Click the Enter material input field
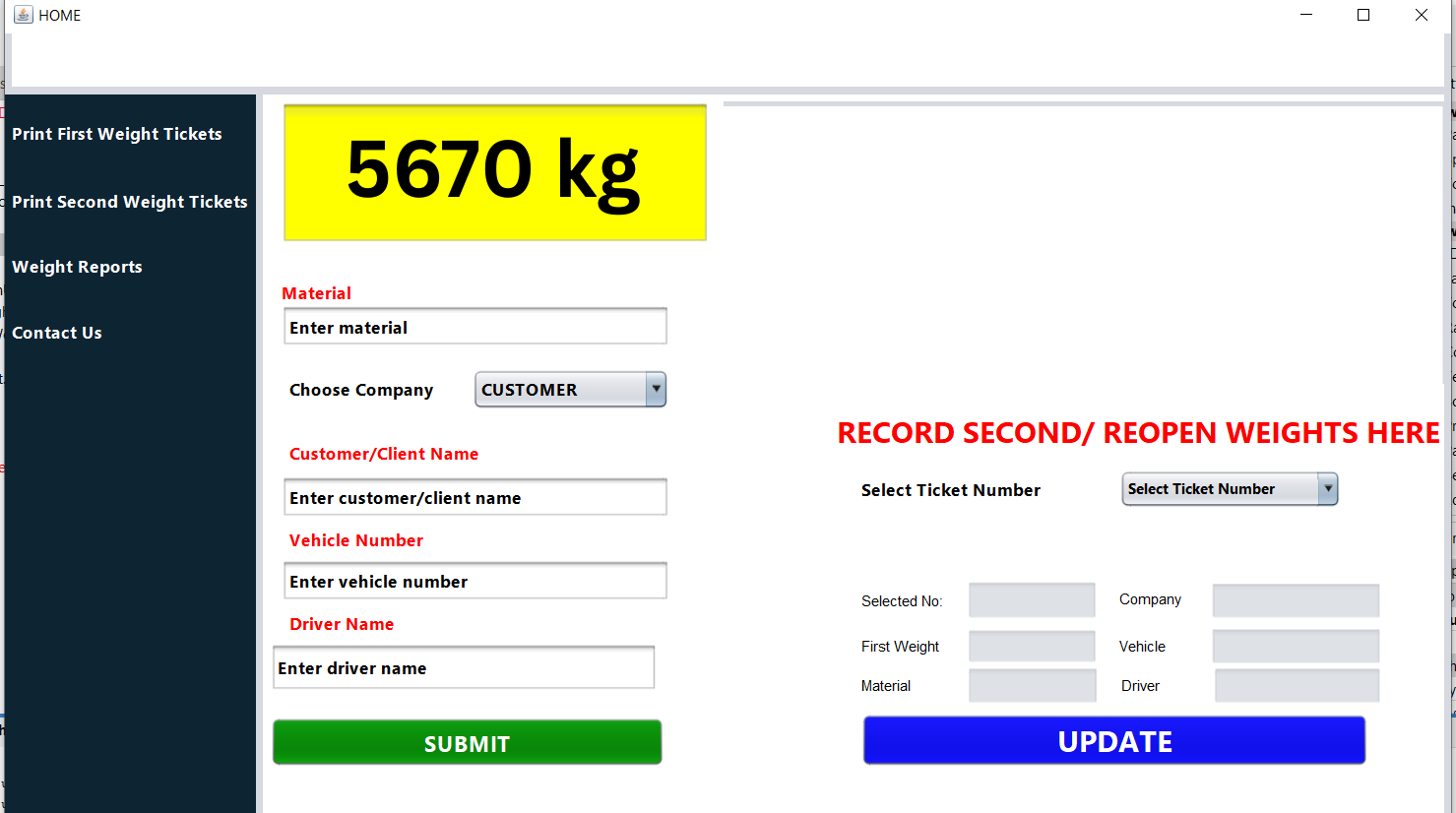Image resolution: width=1456 pixels, height=813 pixels. (475, 326)
